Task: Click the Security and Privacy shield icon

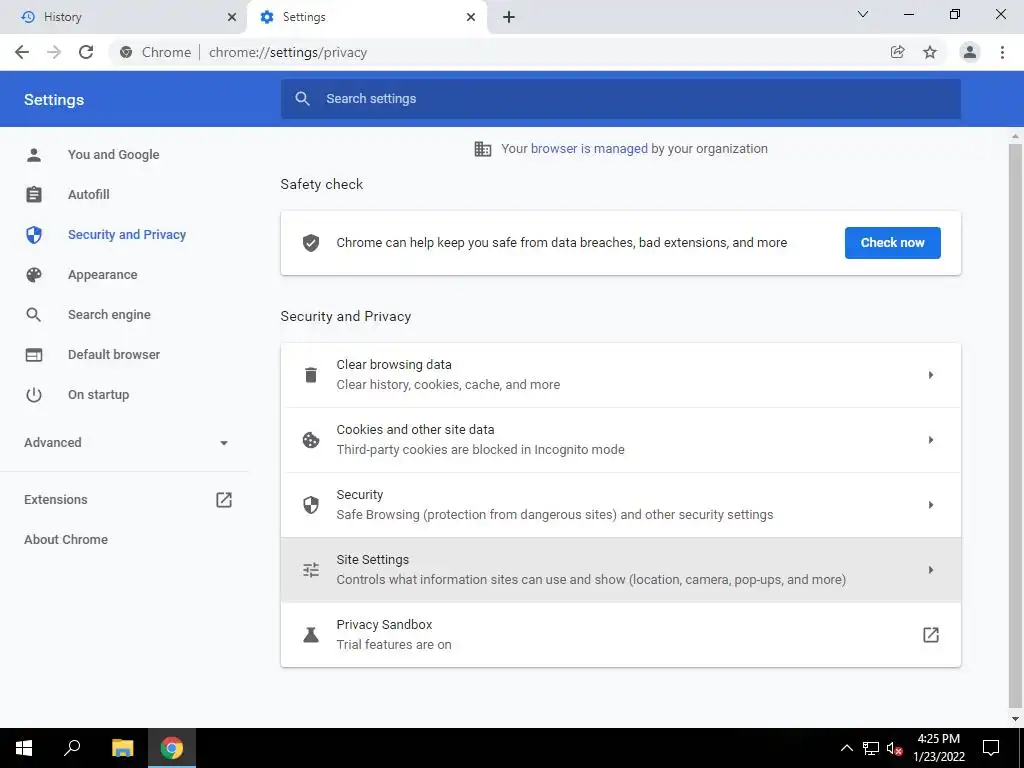Action: click(x=34, y=234)
